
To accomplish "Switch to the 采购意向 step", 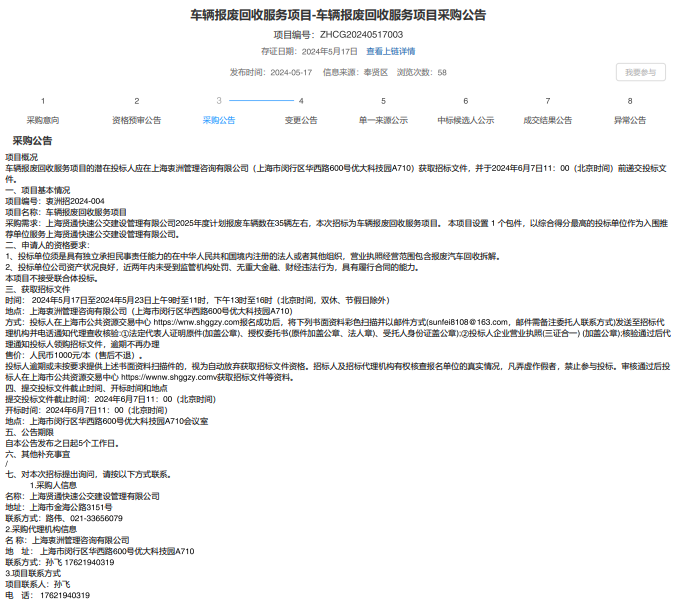I will 42,120.
